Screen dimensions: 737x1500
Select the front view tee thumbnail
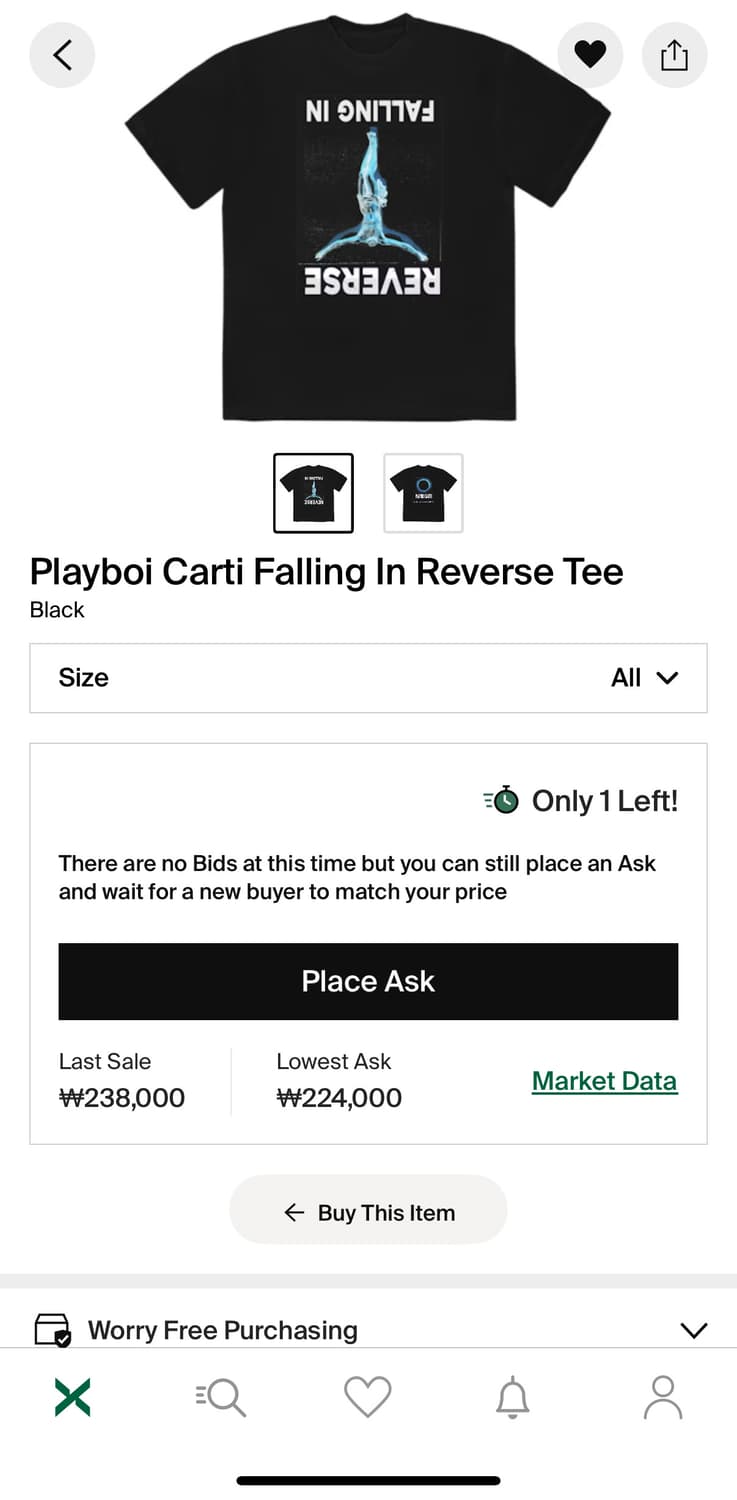point(313,493)
